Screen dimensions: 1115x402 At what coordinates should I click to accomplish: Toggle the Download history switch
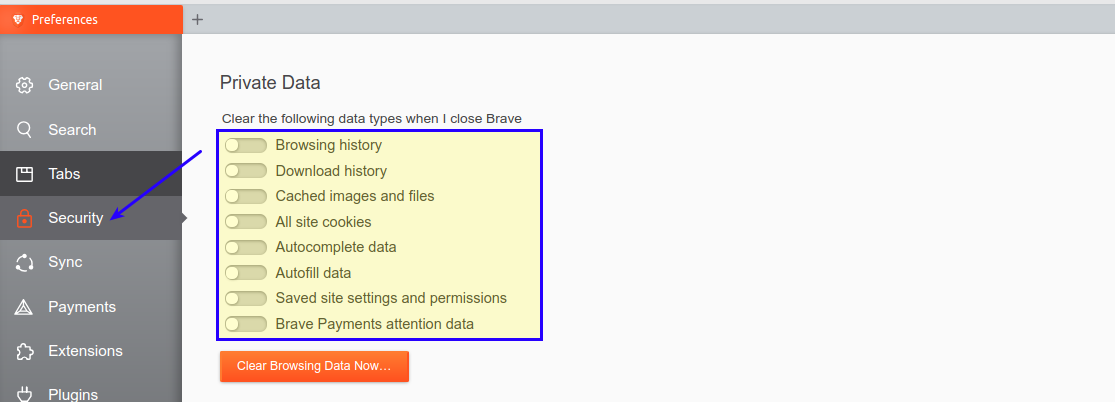(245, 171)
